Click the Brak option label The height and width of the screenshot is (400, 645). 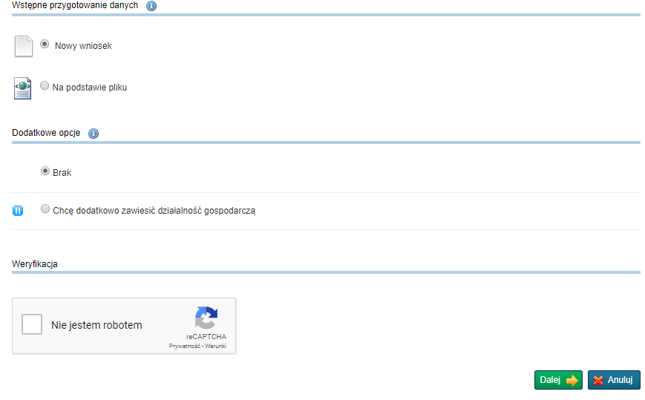tap(62, 173)
